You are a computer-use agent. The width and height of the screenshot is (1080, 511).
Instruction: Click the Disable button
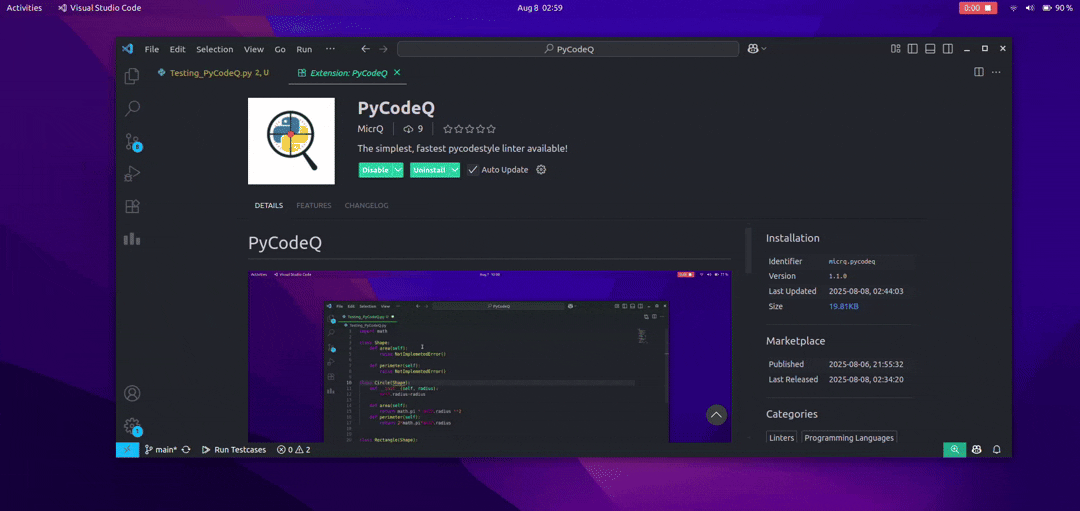[375, 170]
